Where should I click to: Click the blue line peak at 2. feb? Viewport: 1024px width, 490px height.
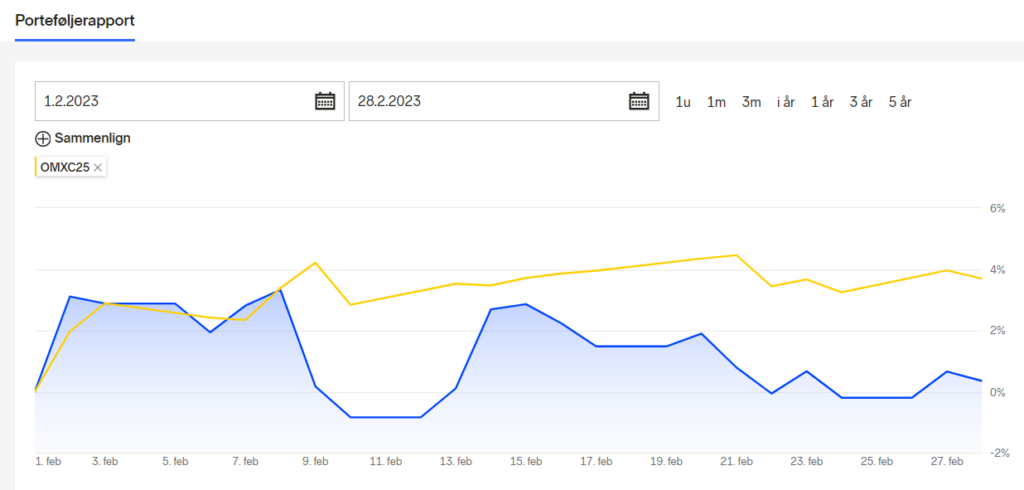pos(69,297)
